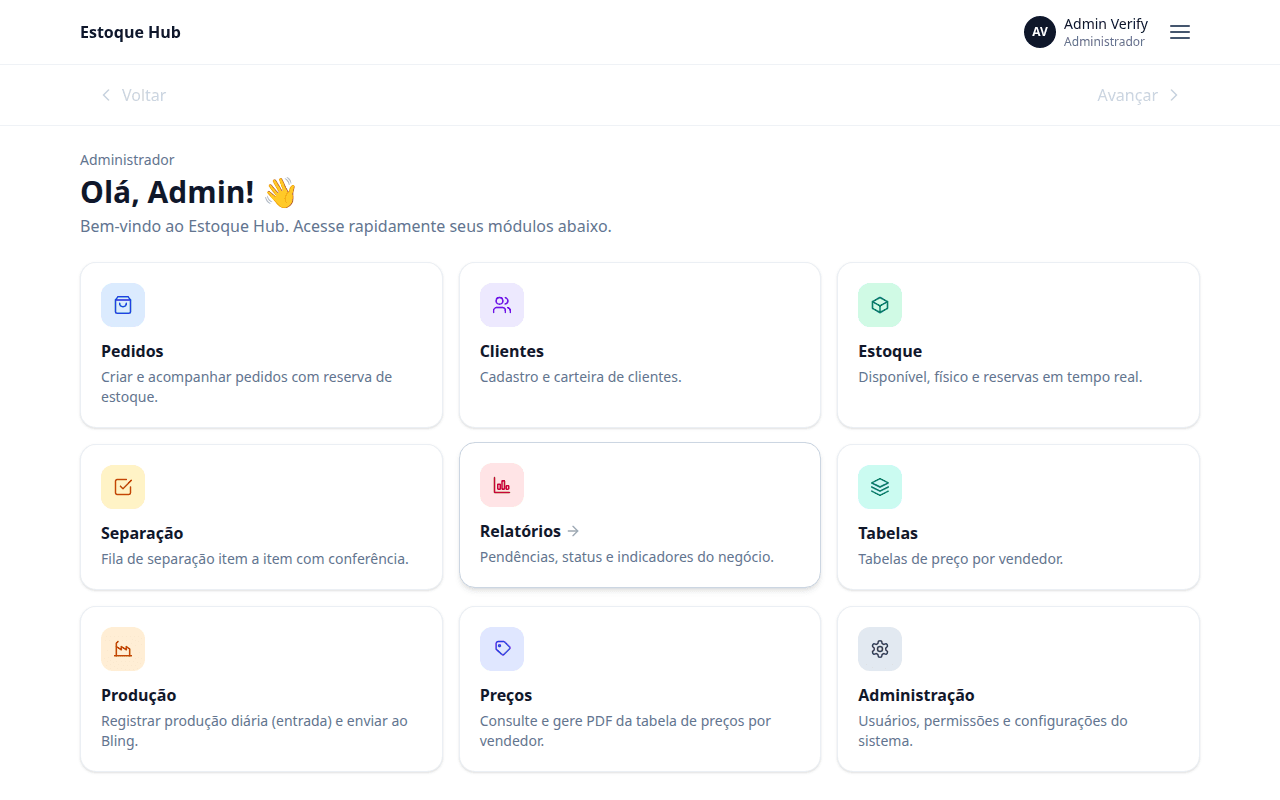1280x800 pixels.
Task: Open the Tabelas module title
Action: click(888, 533)
